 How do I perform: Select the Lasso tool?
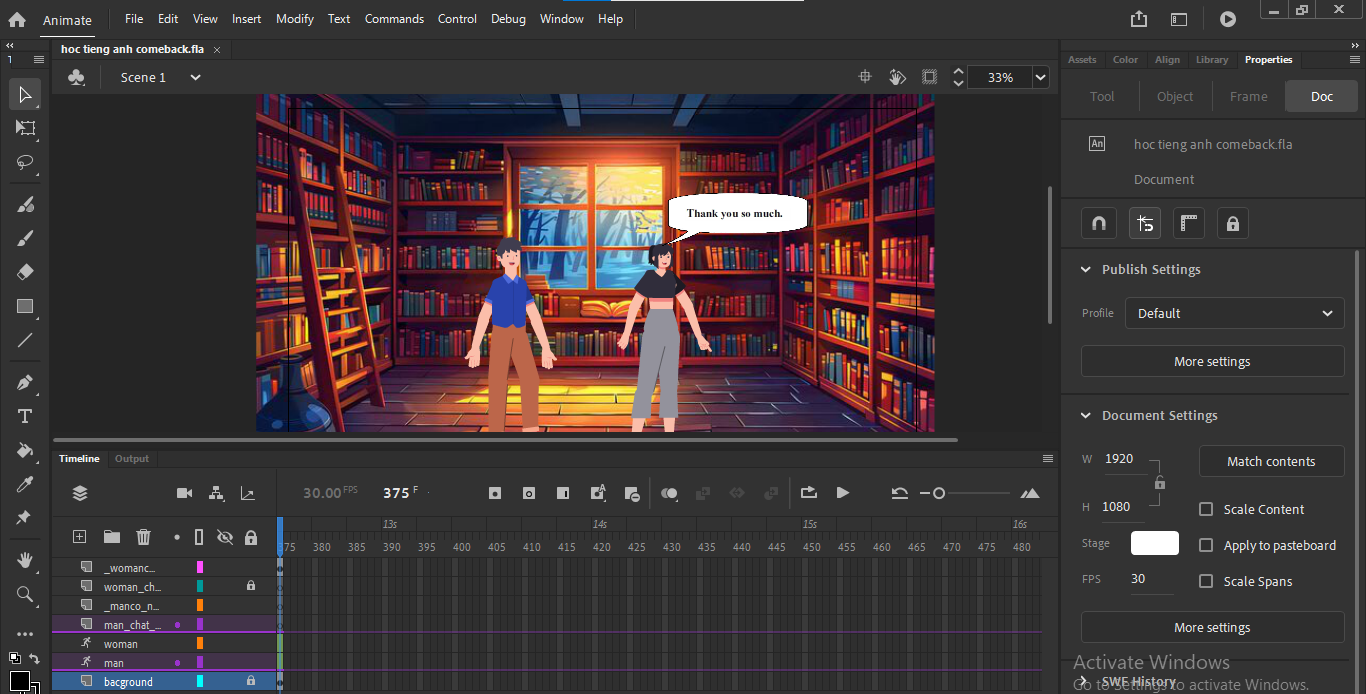pos(26,162)
